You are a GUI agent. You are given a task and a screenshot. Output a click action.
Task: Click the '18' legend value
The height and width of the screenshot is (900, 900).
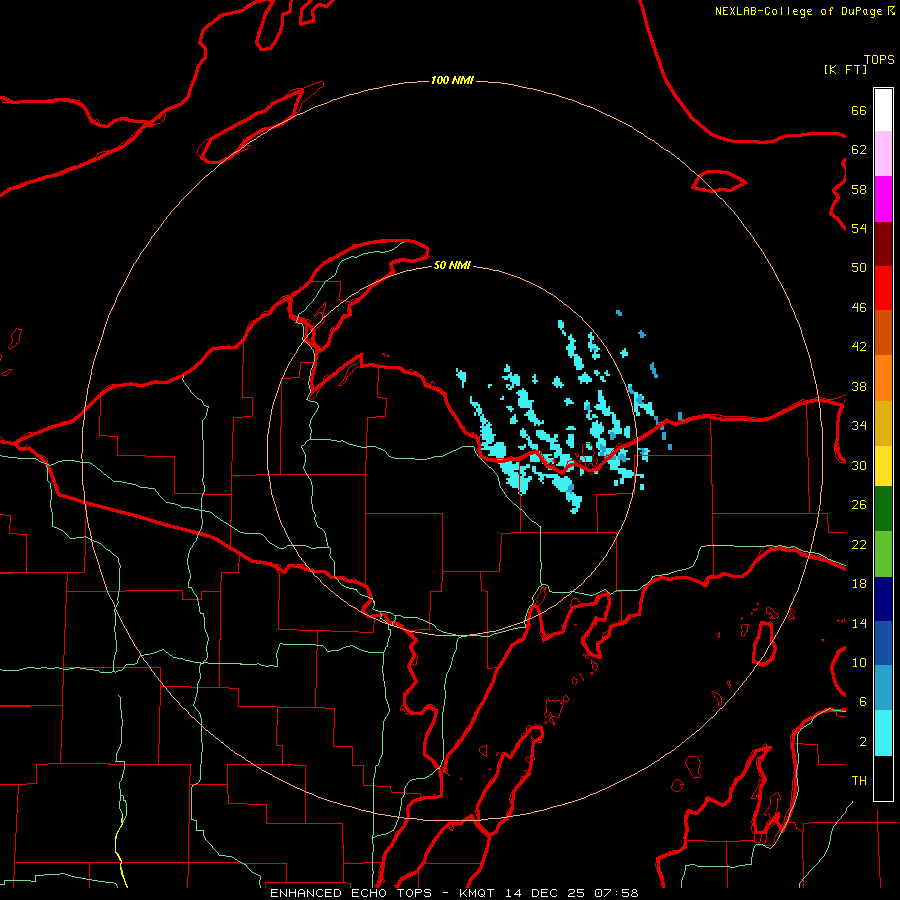tap(859, 584)
